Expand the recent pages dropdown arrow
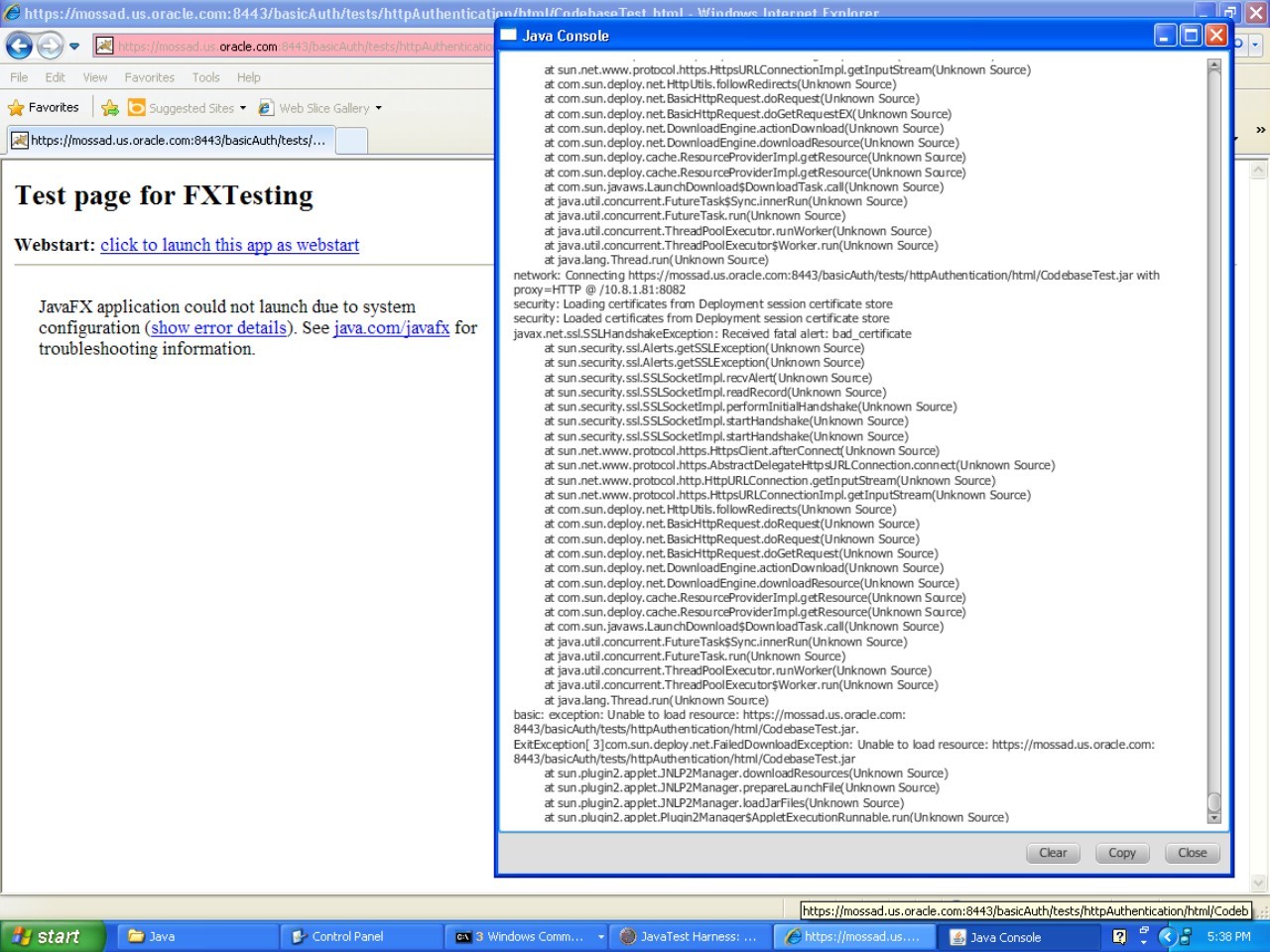Screen dimensions: 1270x952 pos(74,46)
